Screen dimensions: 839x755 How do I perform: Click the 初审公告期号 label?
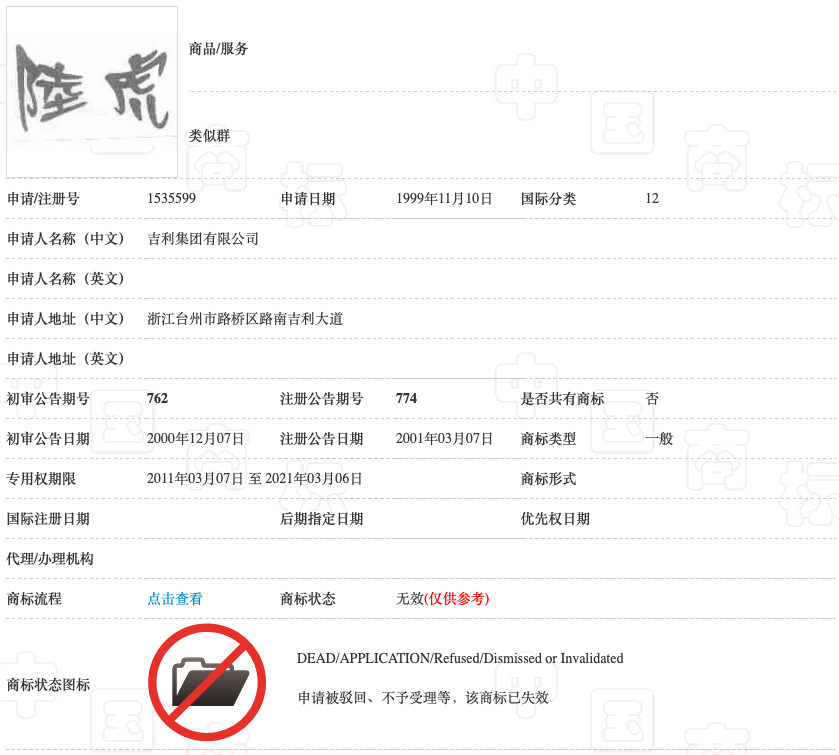[x=48, y=399]
